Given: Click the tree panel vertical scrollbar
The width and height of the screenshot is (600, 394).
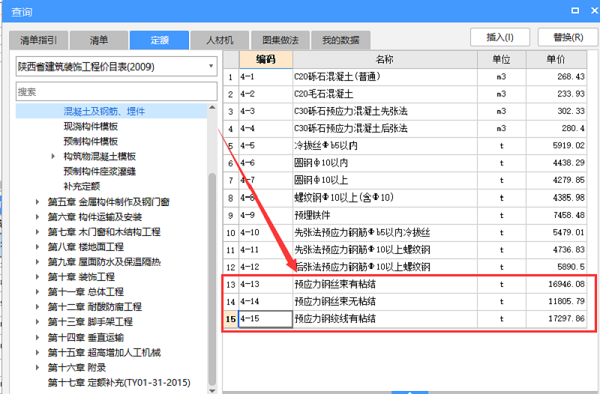Looking at the screenshot, I should click(212, 279).
